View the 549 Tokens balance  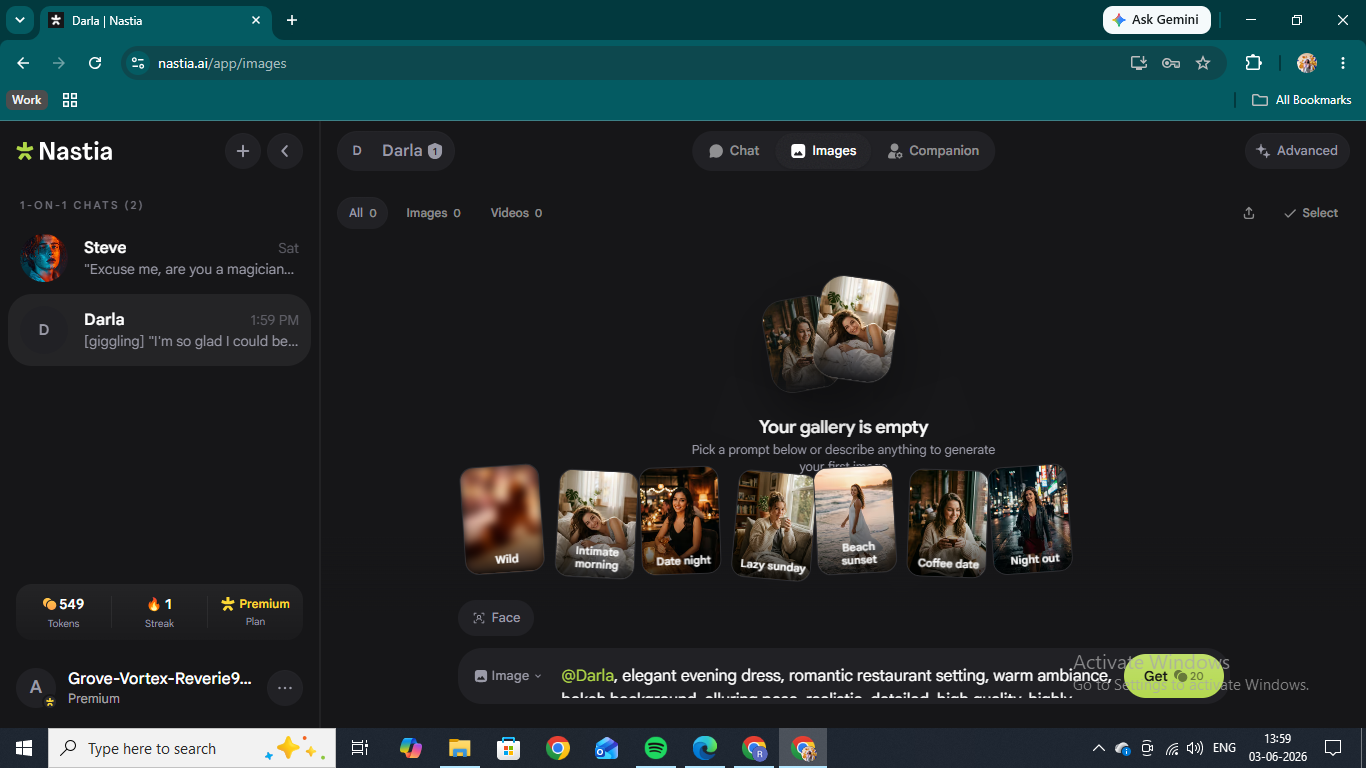point(64,612)
